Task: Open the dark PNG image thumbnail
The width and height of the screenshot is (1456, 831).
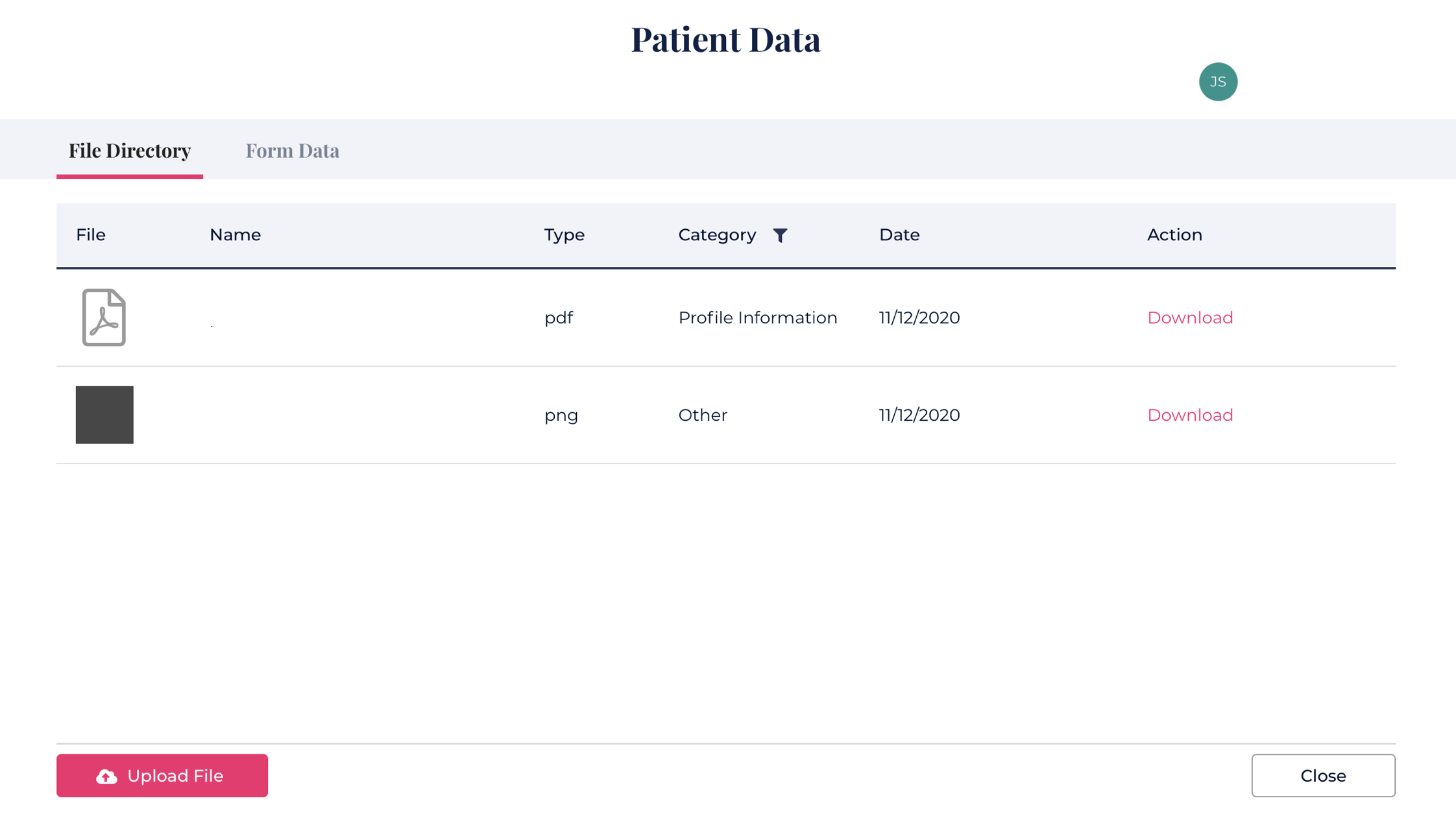Action: 104,415
